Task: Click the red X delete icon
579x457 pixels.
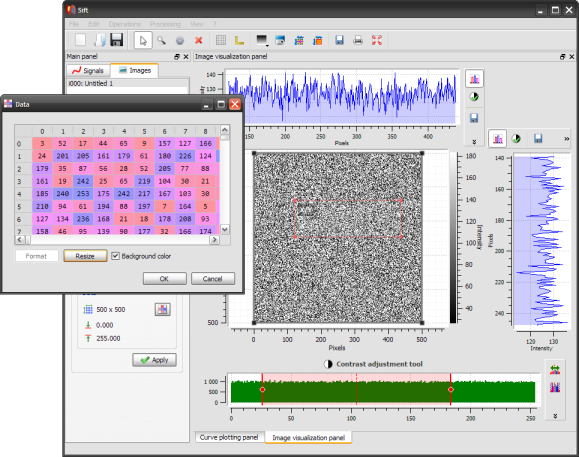Action: click(x=199, y=40)
